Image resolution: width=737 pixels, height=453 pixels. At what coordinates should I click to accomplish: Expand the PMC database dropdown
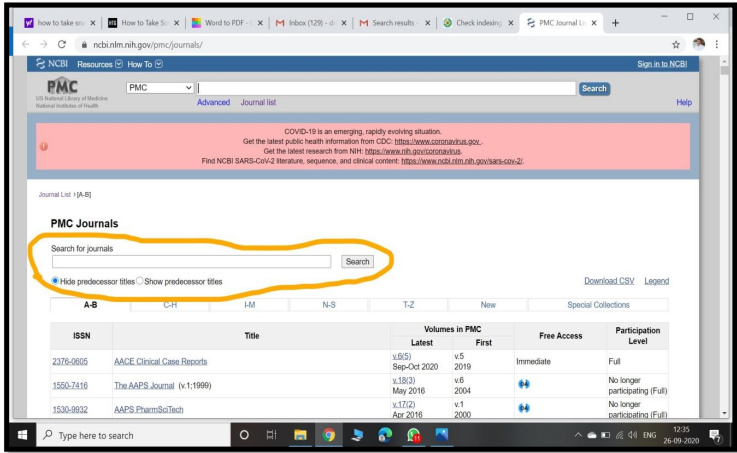160,88
